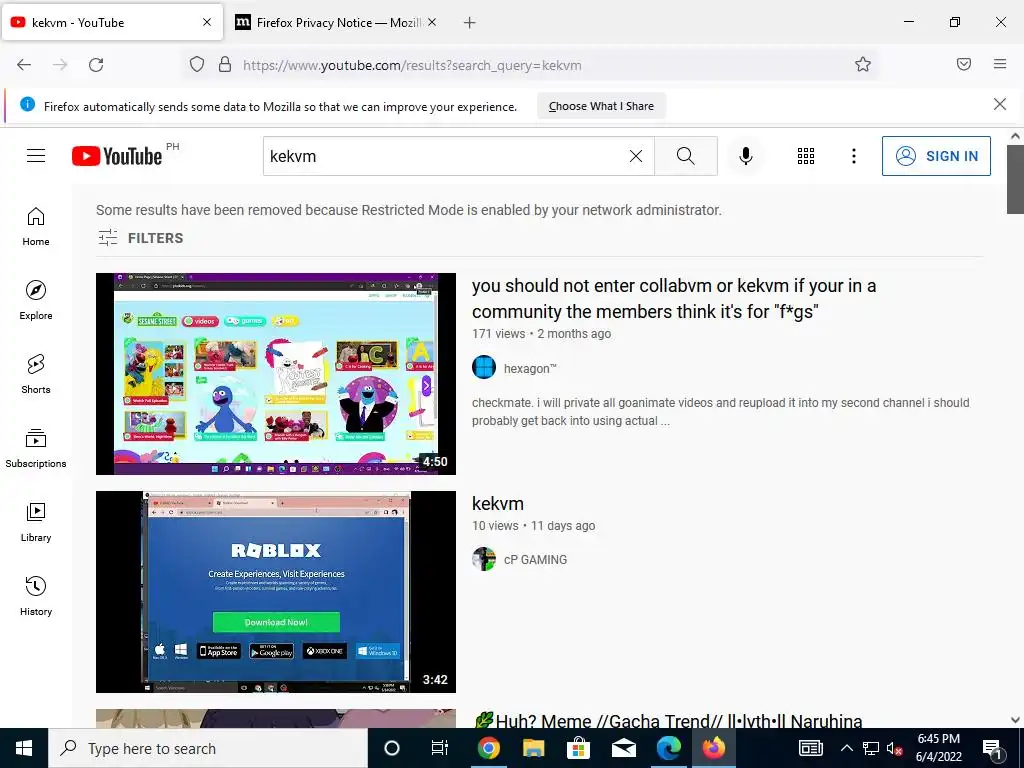Go back with Firefox back arrow

24,65
